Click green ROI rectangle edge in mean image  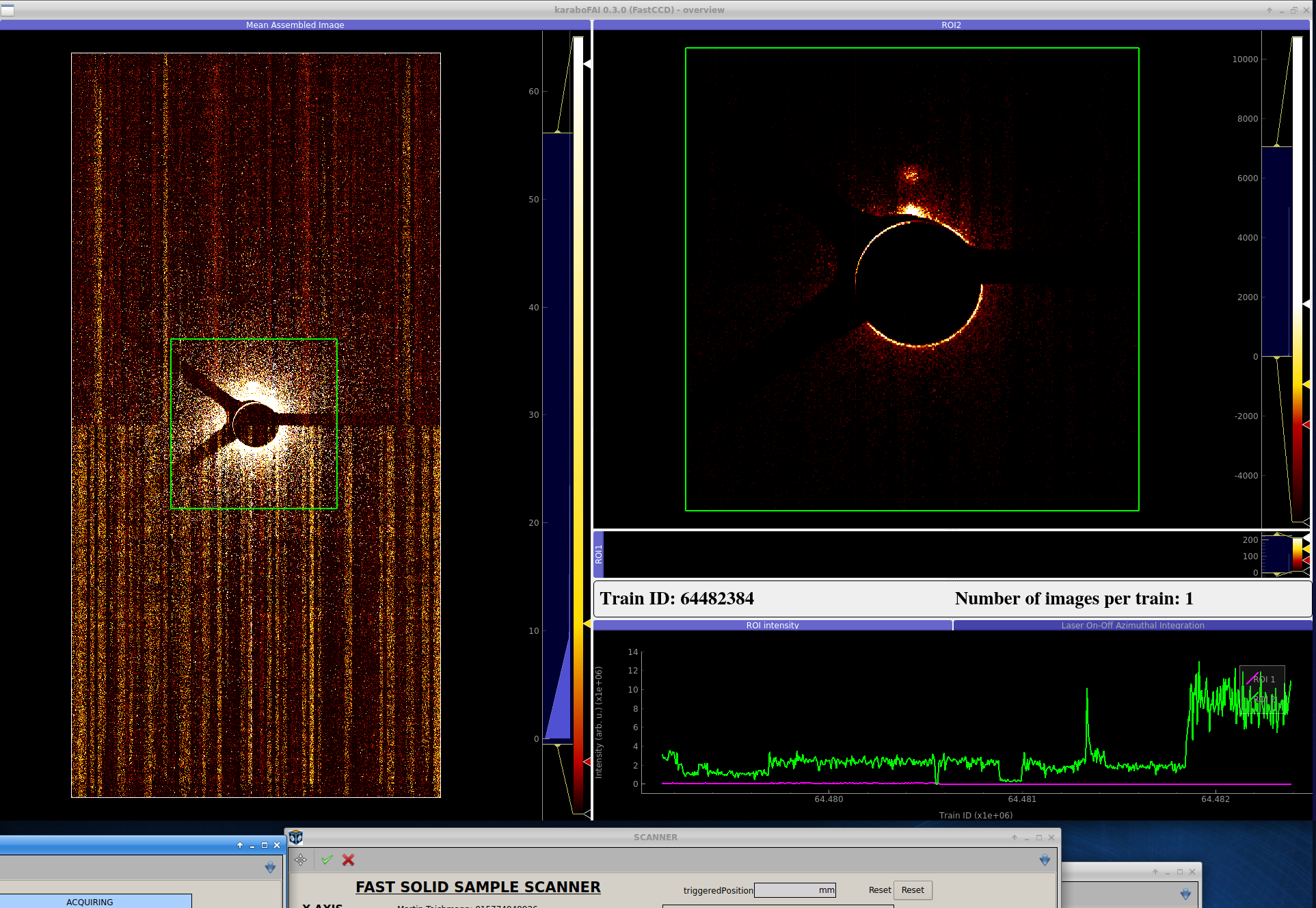(254, 339)
